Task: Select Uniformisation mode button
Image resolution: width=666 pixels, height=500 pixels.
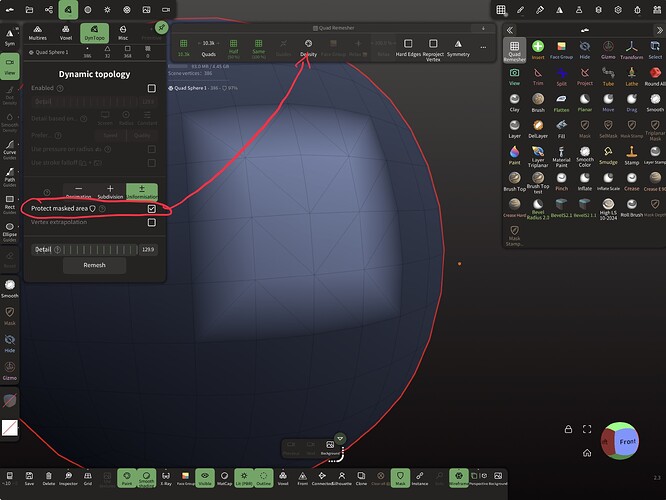Action: pos(142,192)
